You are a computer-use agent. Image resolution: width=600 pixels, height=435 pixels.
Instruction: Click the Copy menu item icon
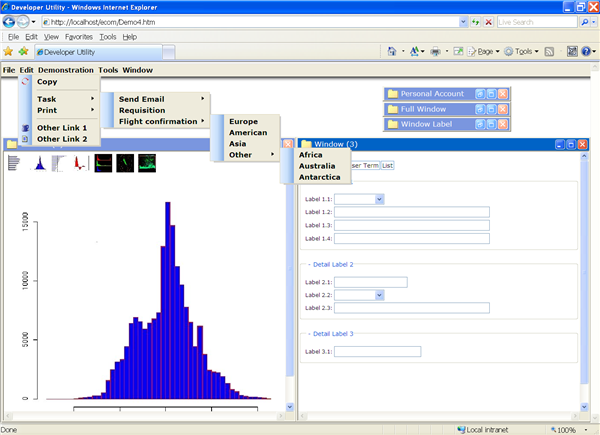25,81
